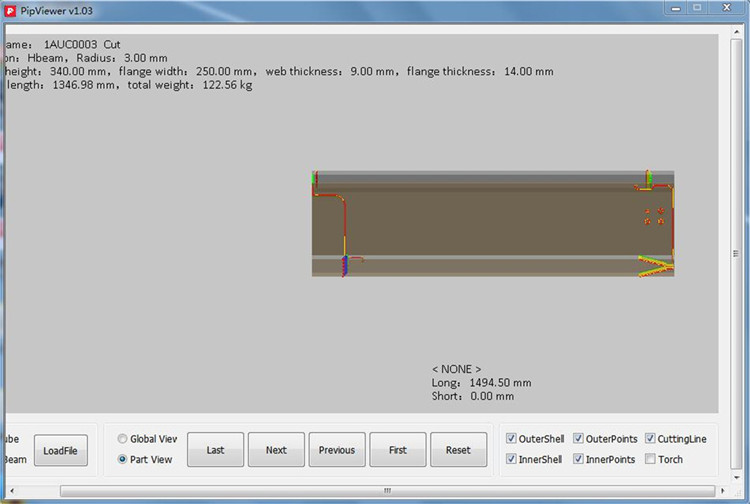
Task: Click the scroll up arrow
Action: [736, 32]
